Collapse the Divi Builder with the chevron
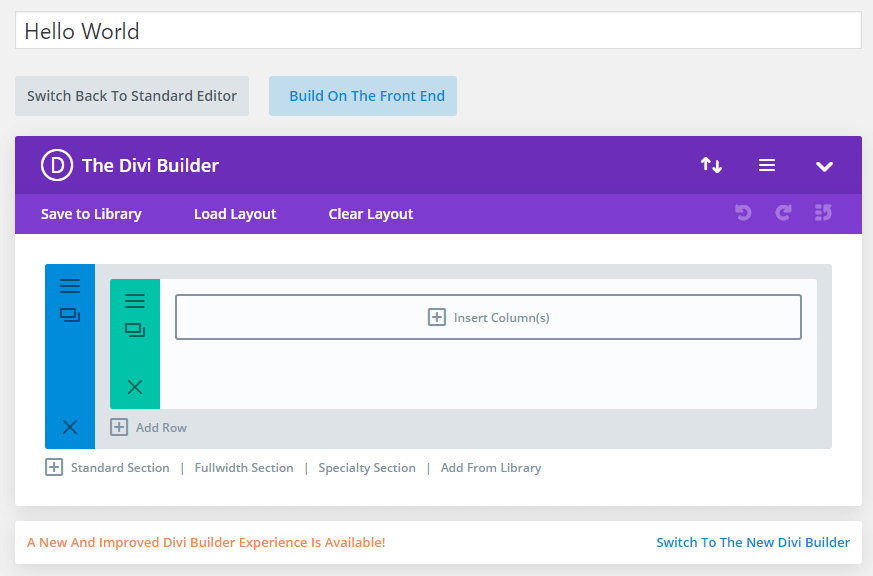873x576 pixels. coord(824,166)
